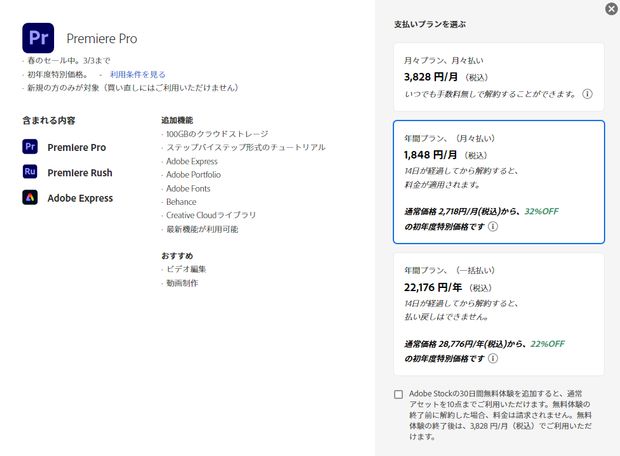The width and height of the screenshot is (620, 456).
Task: Select the annual prepaid plan 22,176 円/年
Action: (x=499, y=314)
